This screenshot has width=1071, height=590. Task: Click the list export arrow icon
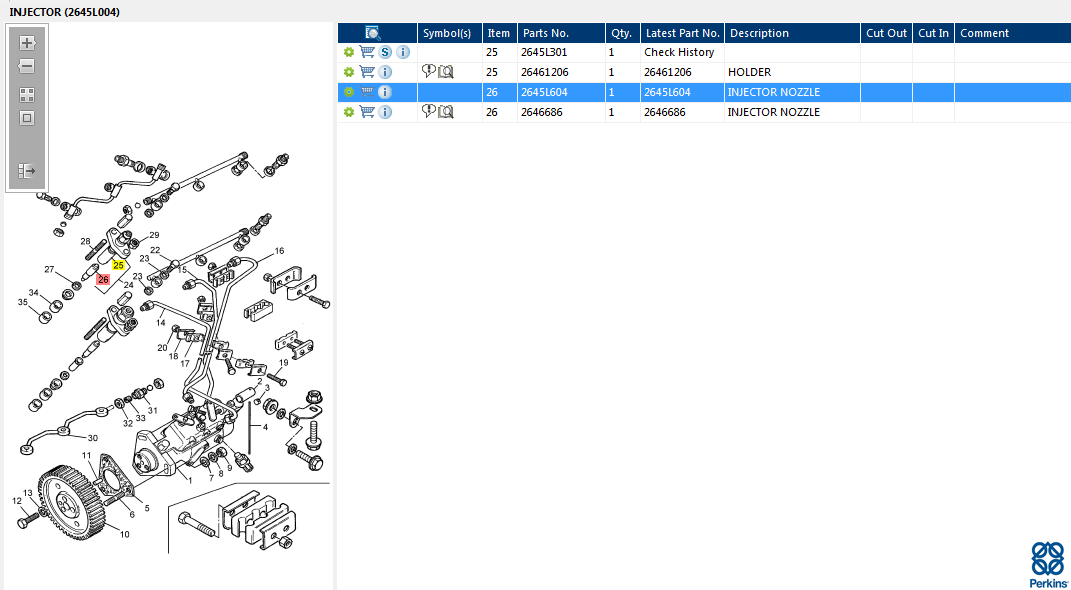pyautogui.click(x=27, y=171)
